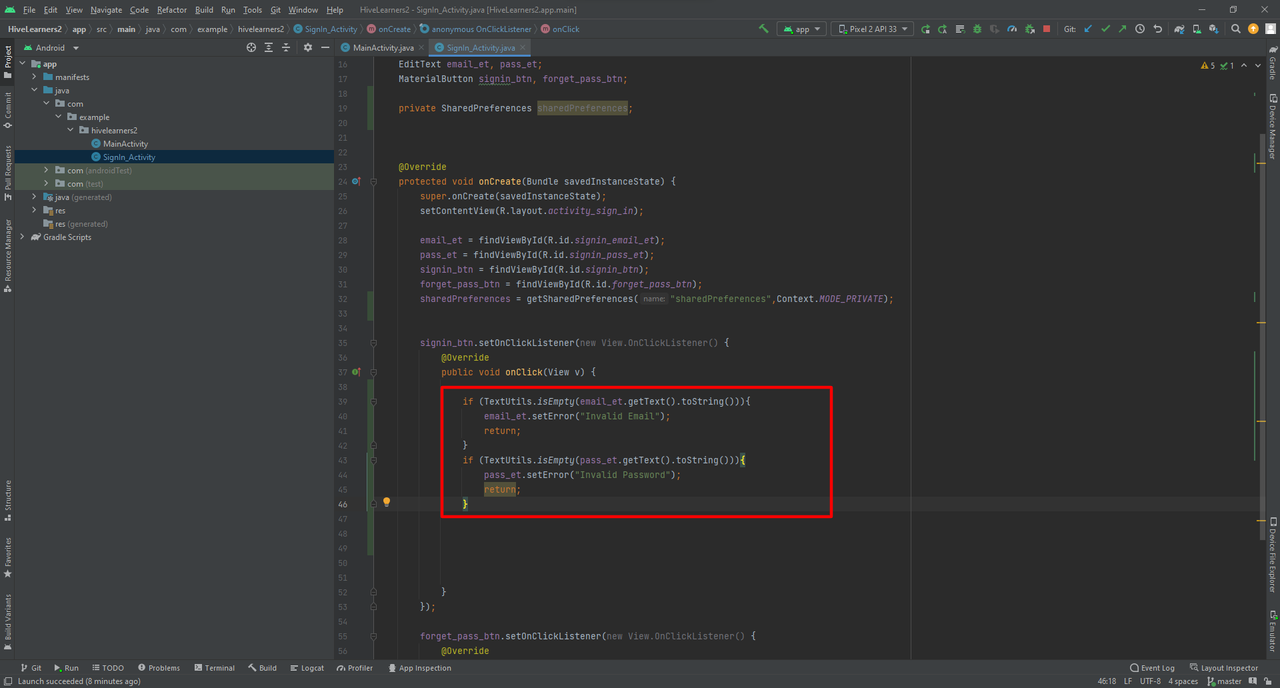Open Project panel gear options
Viewport: 1280px width, 688px height.
[308, 47]
